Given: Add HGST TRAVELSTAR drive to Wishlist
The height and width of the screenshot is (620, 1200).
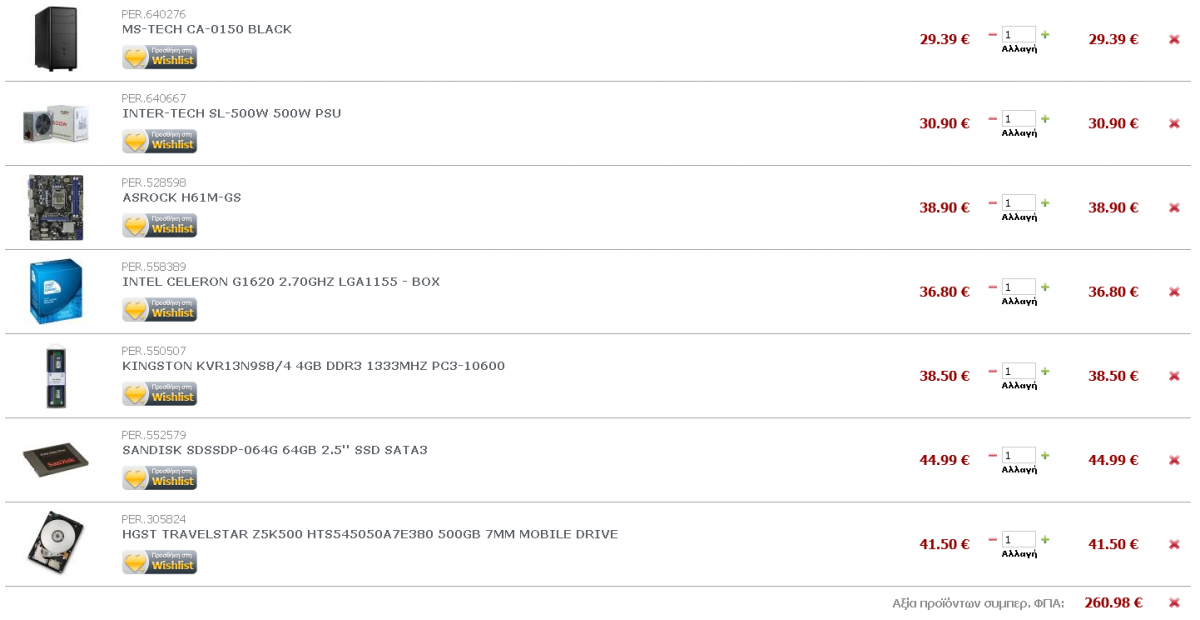Looking at the screenshot, I should tap(160, 562).
